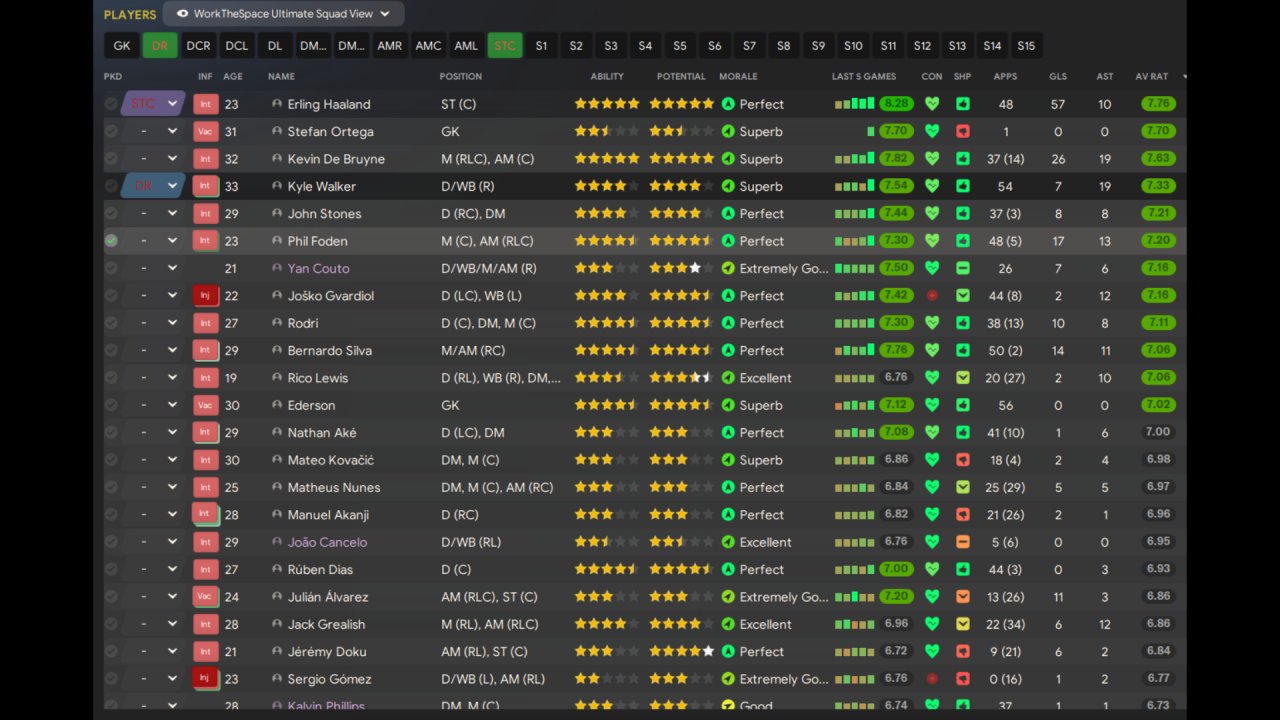Click Joško Gvardiol's Inj injury badge
Screen dimensions: 1280x720
click(x=205, y=295)
